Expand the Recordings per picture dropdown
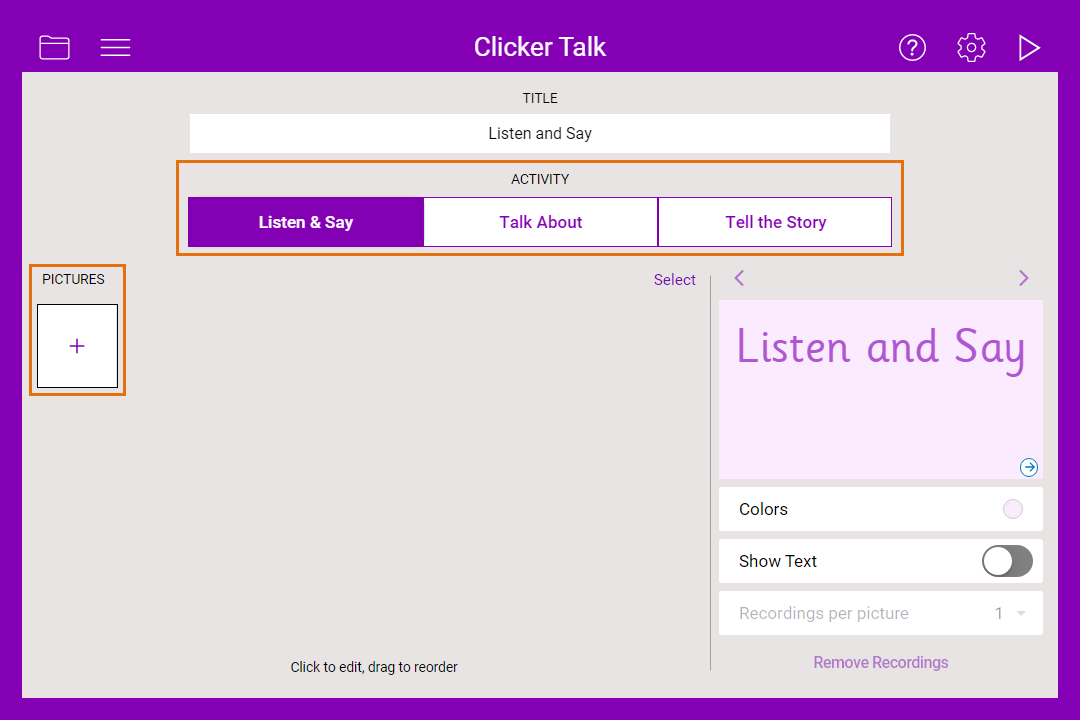The height and width of the screenshot is (720, 1080). (x=1020, y=613)
